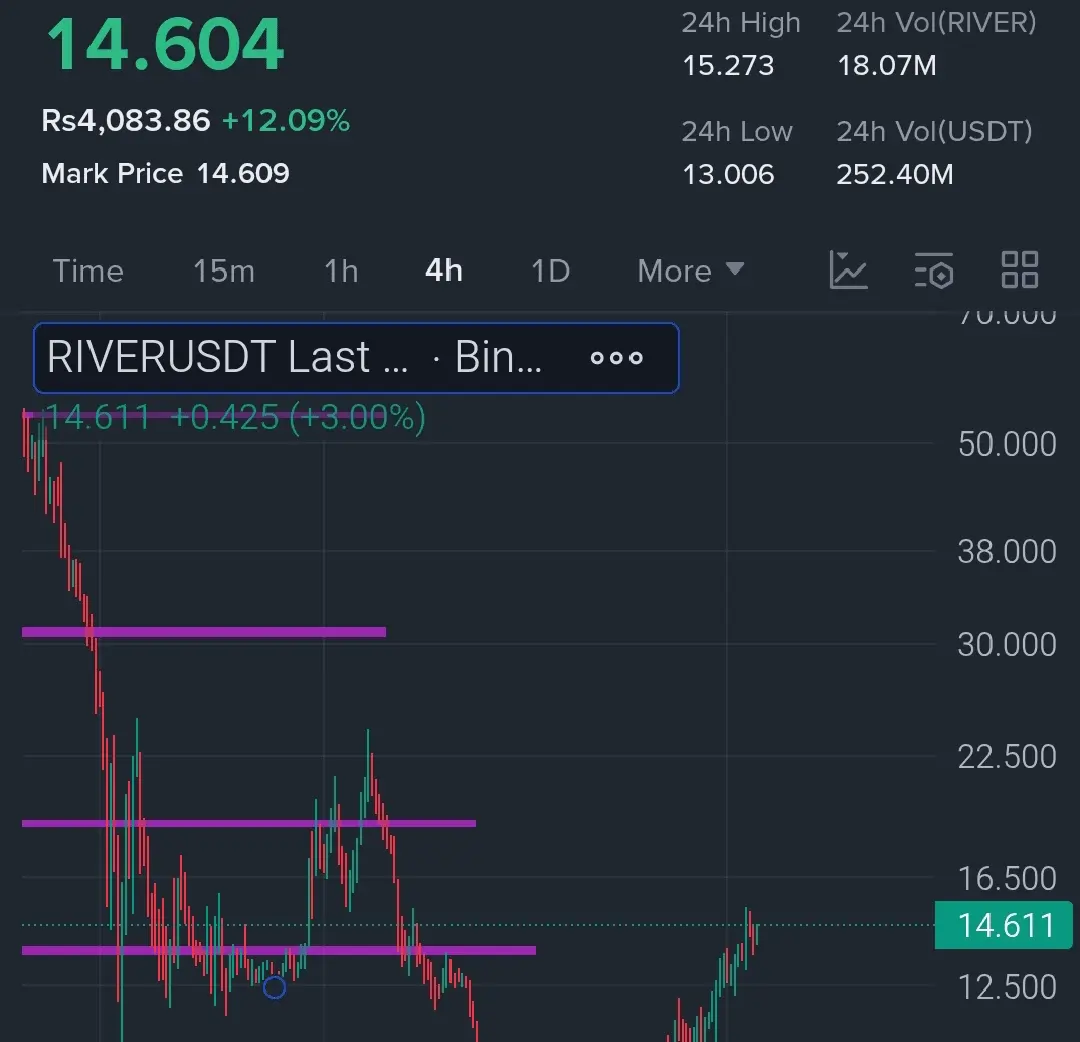Tap the Mark Price 14.609 text
The width and height of the screenshot is (1080, 1042).
coord(165,174)
